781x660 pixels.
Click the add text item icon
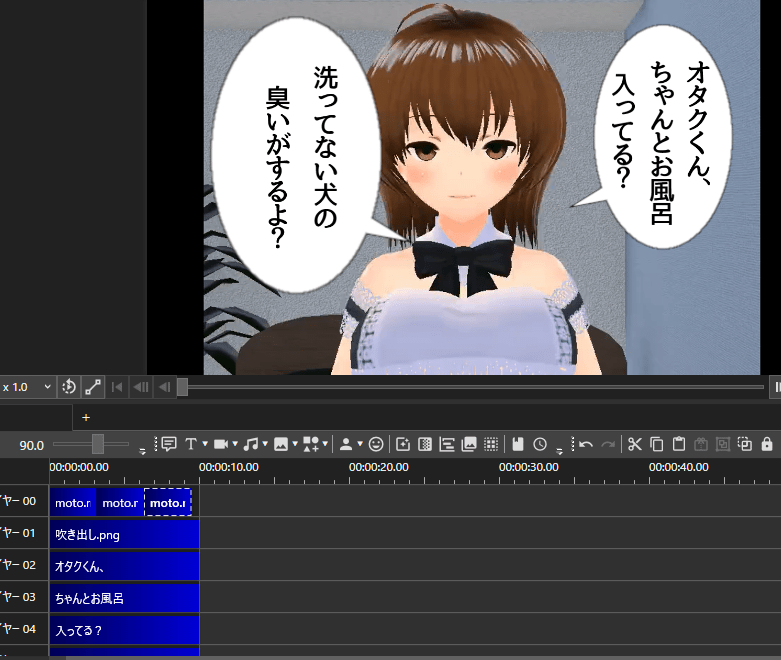pyautogui.click(x=190, y=444)
